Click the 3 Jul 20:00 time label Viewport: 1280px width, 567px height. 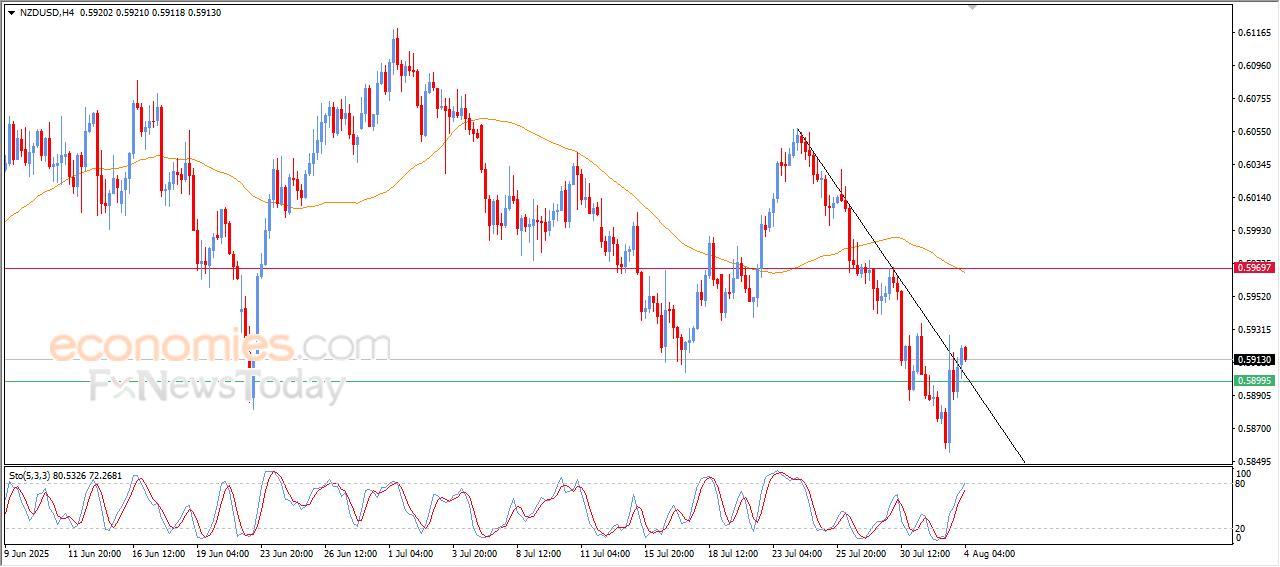[475, 552]
